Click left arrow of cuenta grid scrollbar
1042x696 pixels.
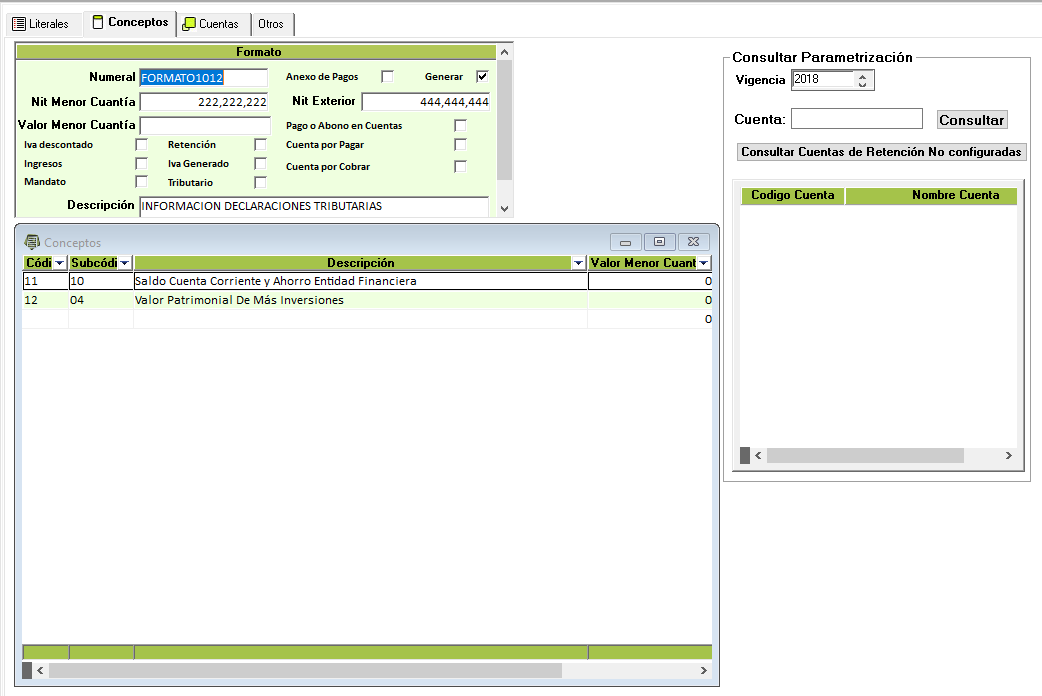(x=758, y=456)
